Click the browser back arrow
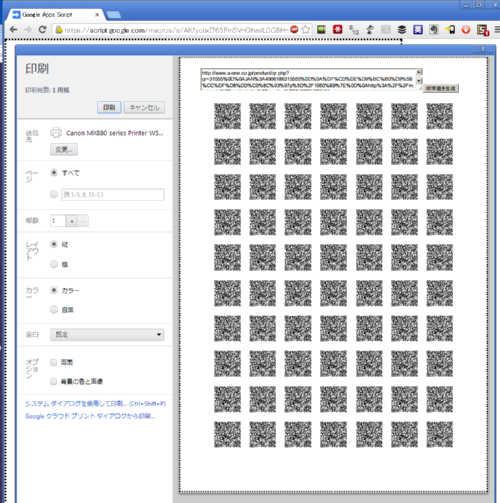The image size is (500, 503). click(14, 30)
